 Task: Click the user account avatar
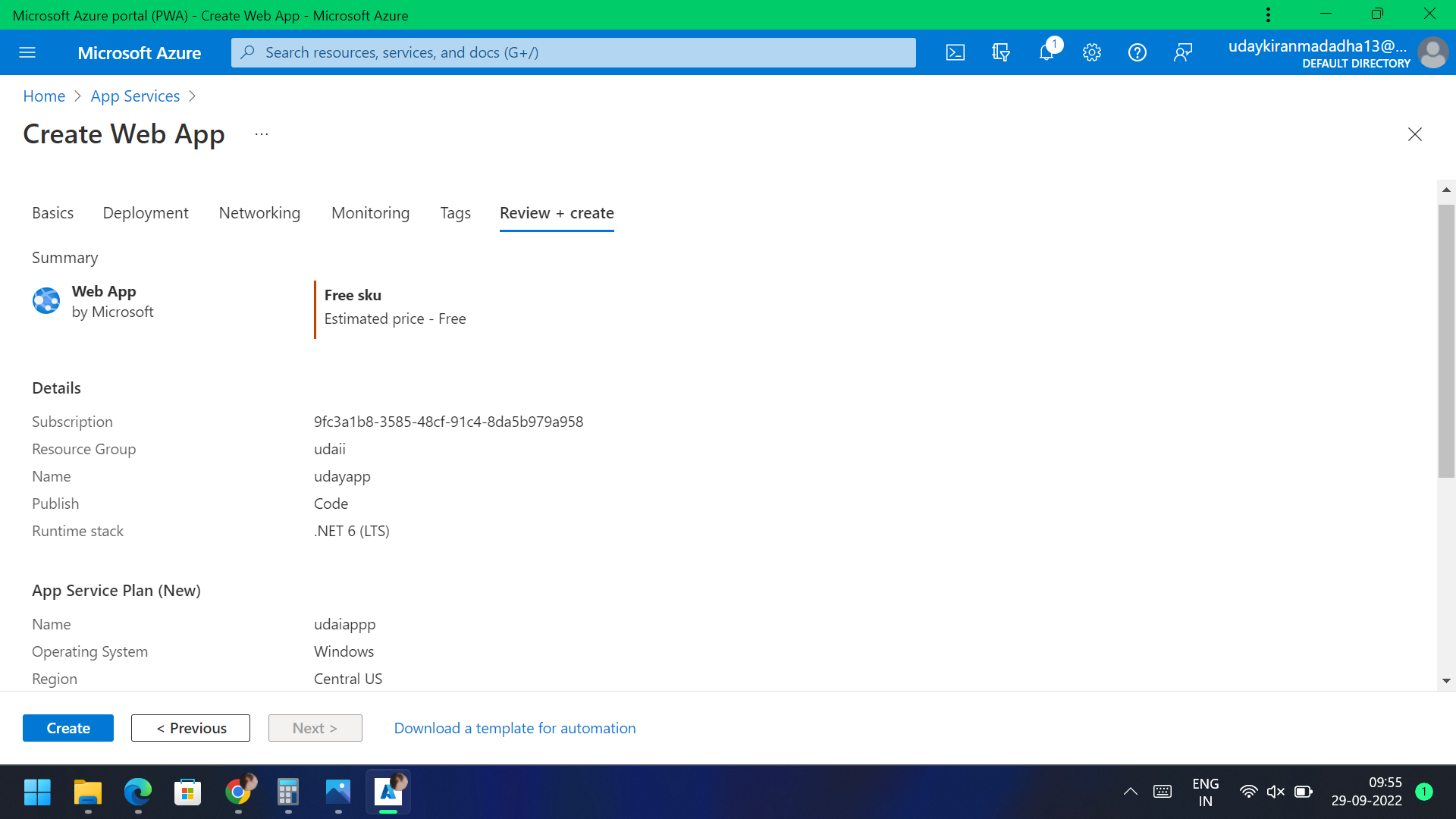[x=1433, y=52]
